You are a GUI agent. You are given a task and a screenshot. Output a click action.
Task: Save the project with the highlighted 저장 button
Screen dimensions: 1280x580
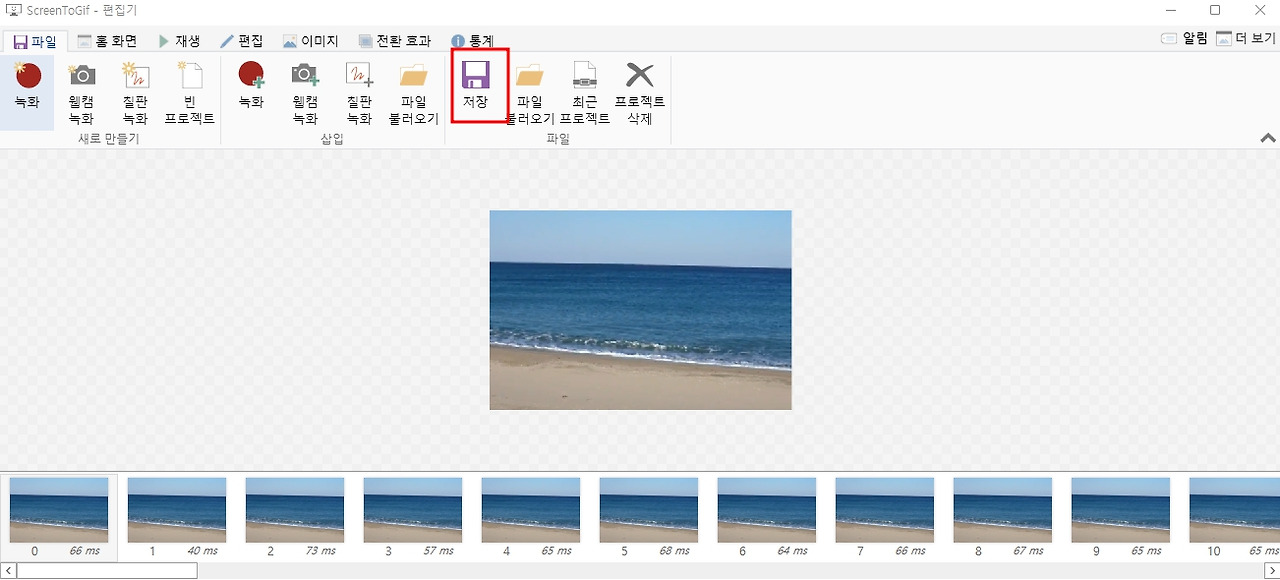tap(478, 90)
